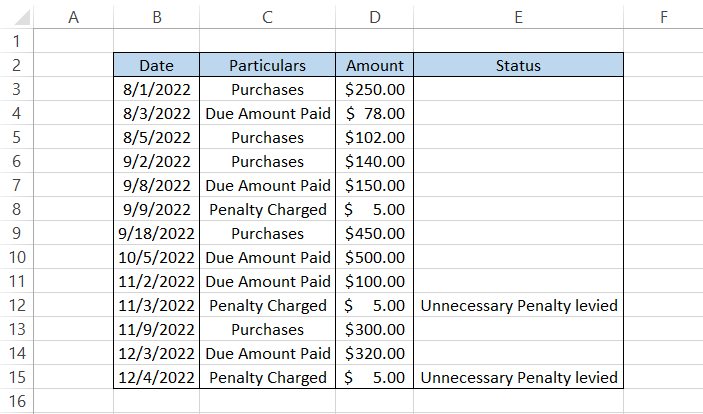Select the 11/9/2022 date cell

click(x=156, y=330)
